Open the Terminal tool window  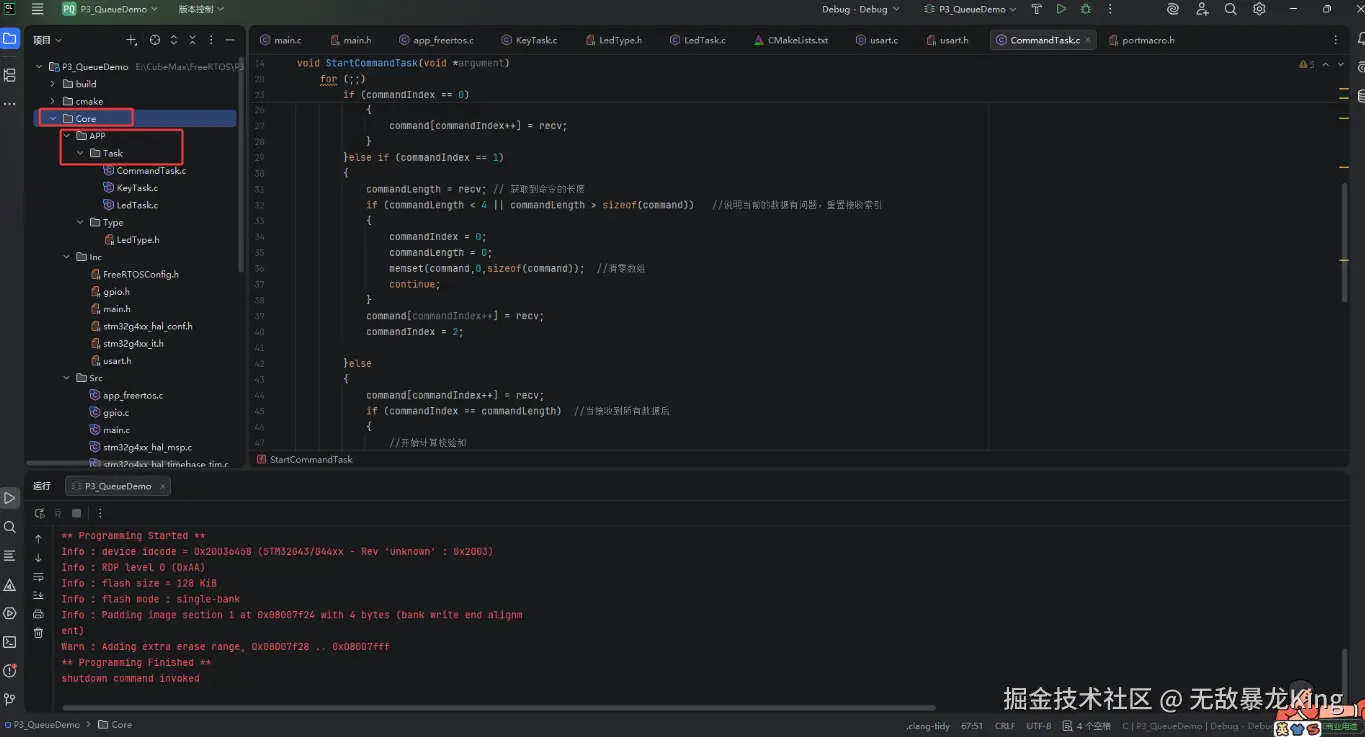(x=10, y=642)
